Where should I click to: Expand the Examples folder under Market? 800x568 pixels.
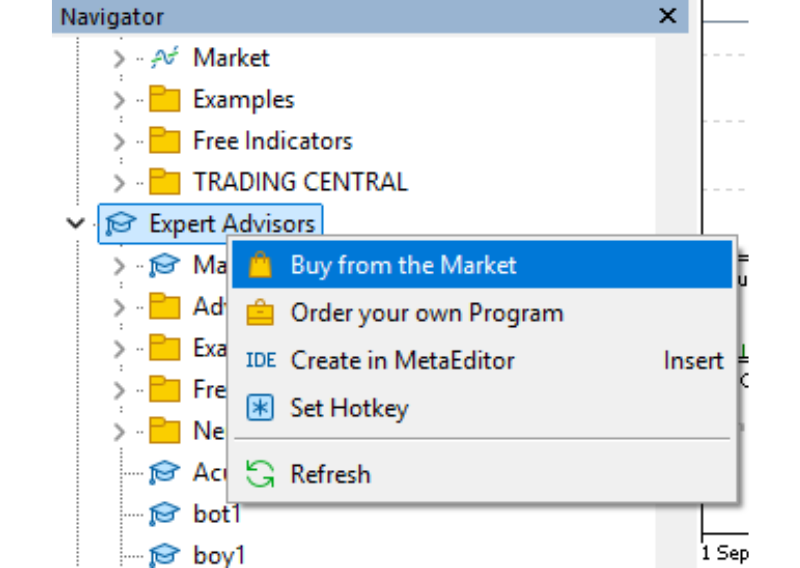point(119,100)
